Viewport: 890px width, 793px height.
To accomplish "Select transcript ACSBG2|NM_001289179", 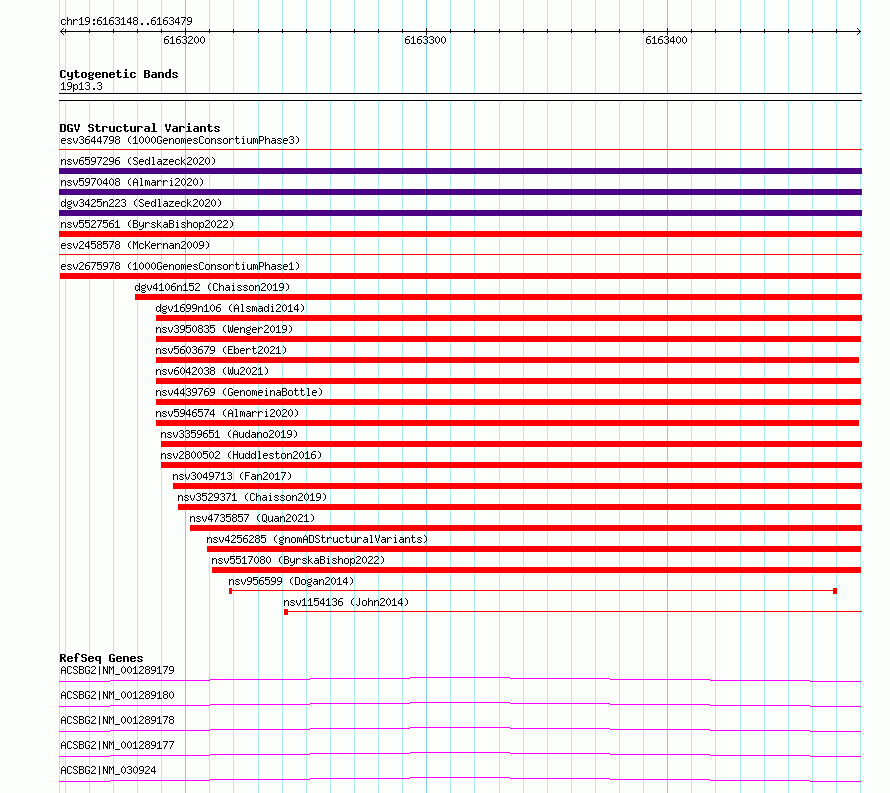I will [117, 670].
